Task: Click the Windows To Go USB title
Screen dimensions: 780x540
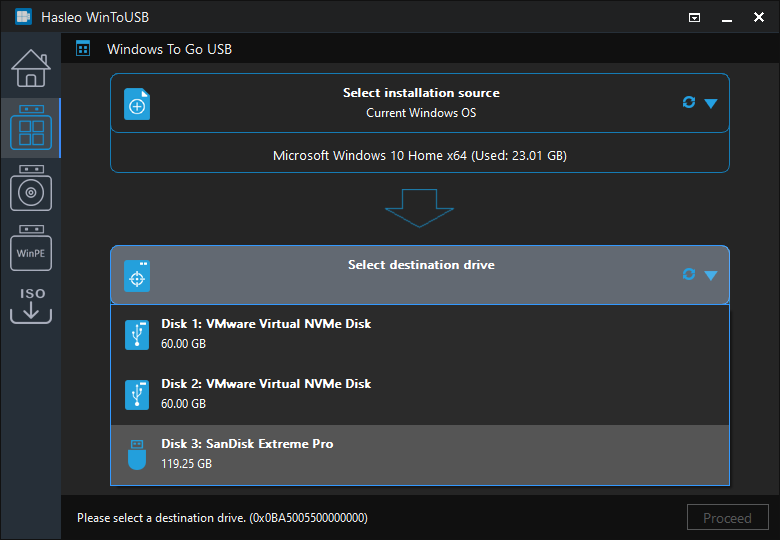Action: pos(169,49)
